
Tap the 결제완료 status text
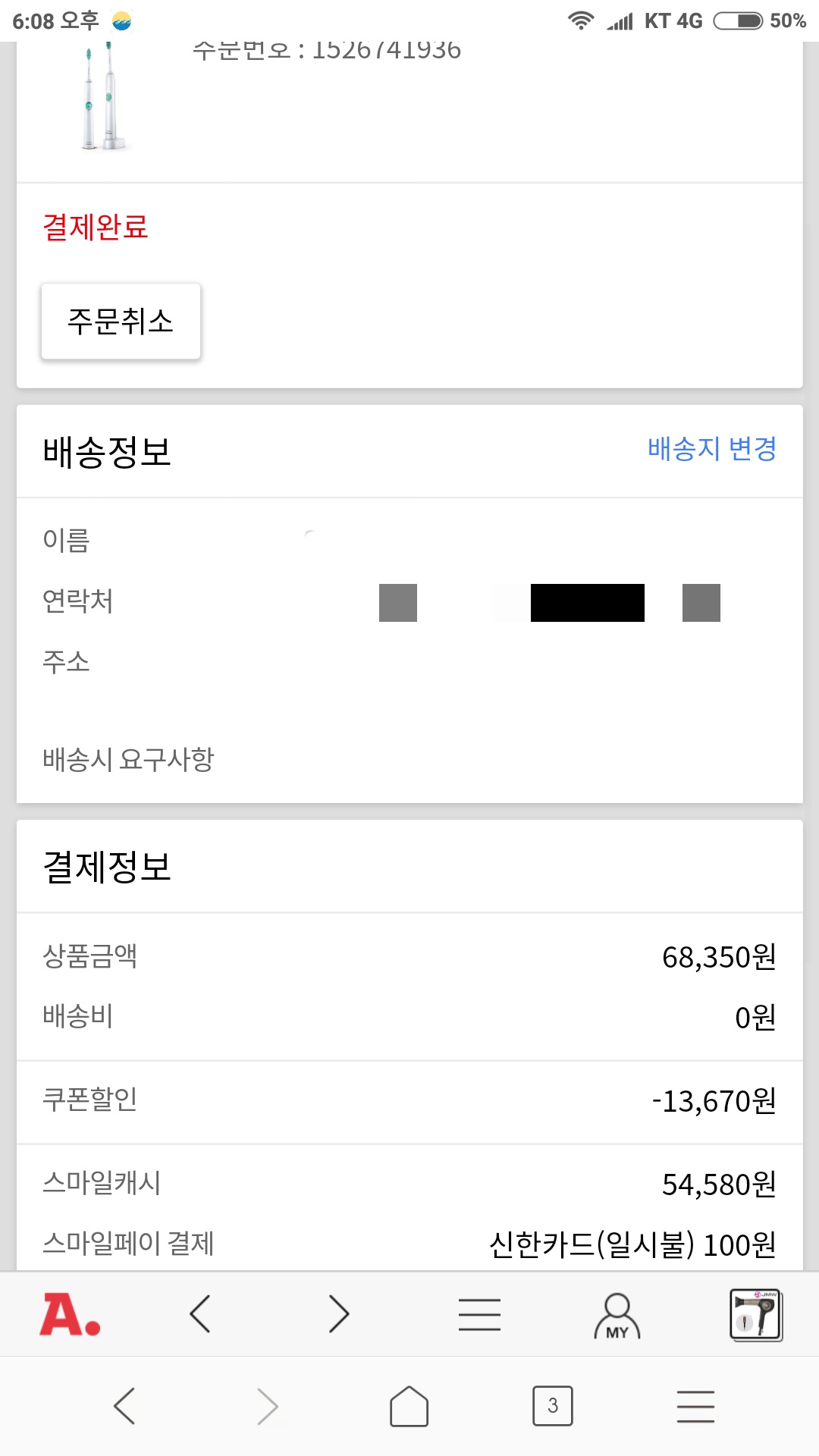point(96,227)
